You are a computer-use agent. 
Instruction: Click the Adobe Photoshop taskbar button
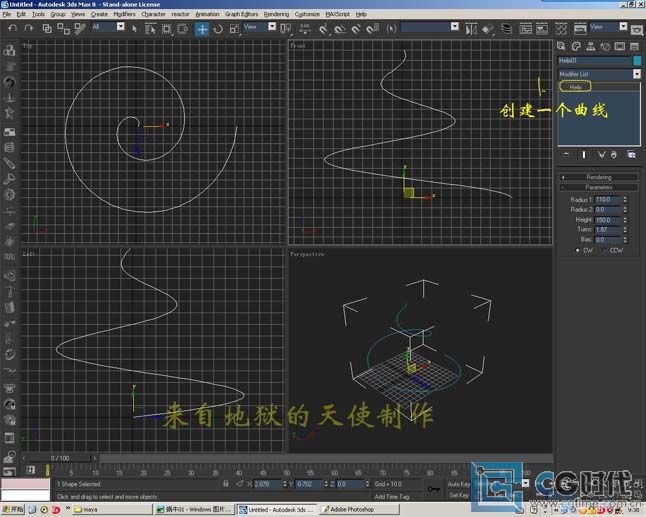point(359,510)
